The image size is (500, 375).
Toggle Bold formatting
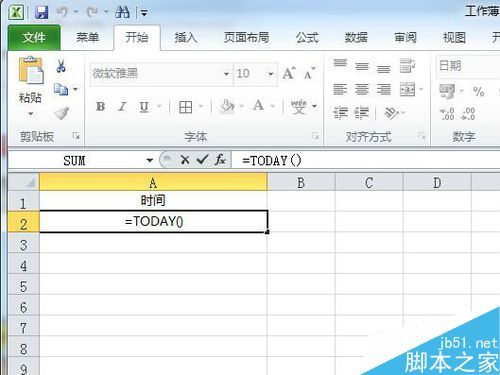(100, 107)
